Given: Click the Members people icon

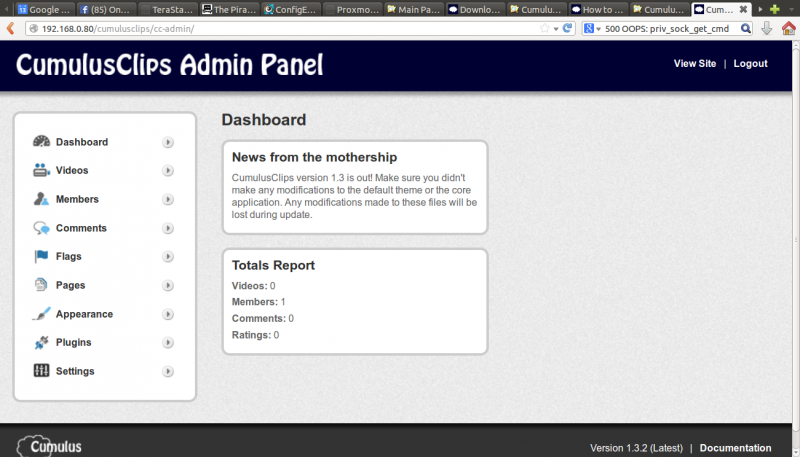Looking at the screenshot, I should pyautogui.click(x=41, y=199).
